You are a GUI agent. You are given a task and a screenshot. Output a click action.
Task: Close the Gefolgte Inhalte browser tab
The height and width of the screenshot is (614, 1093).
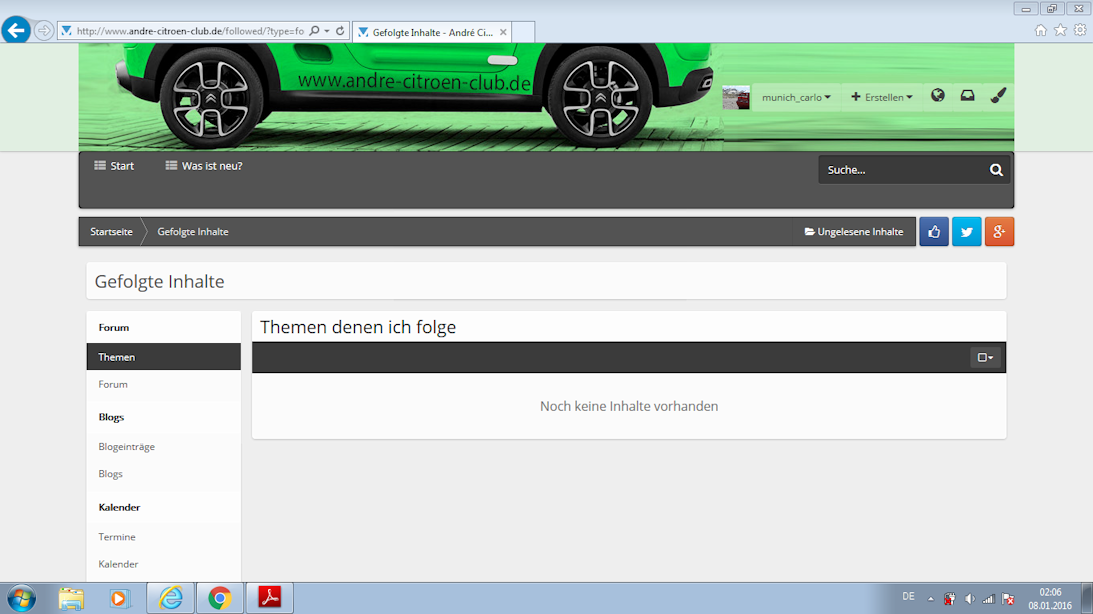tap(503, 32)
